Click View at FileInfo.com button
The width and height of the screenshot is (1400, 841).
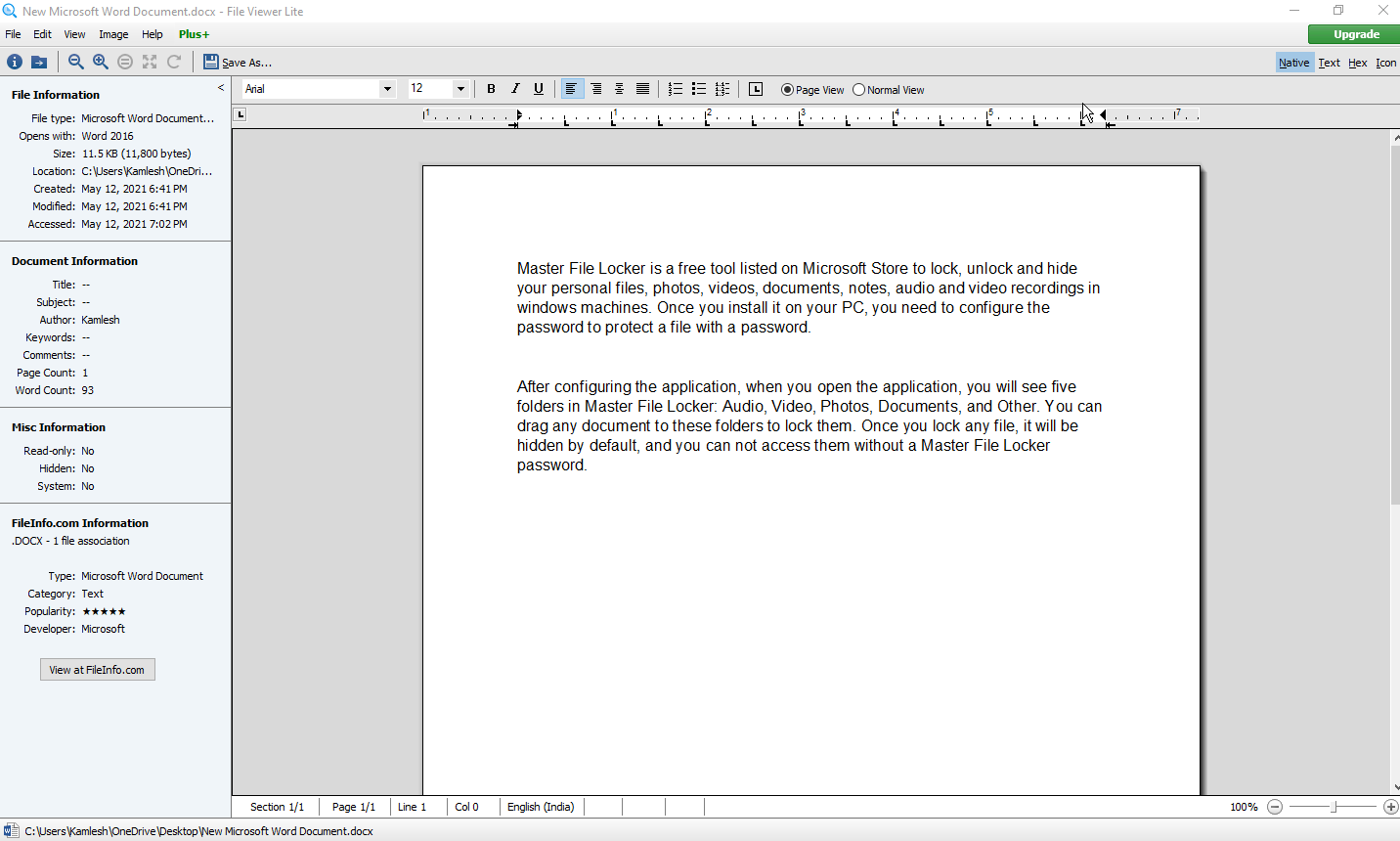(97, 670)
